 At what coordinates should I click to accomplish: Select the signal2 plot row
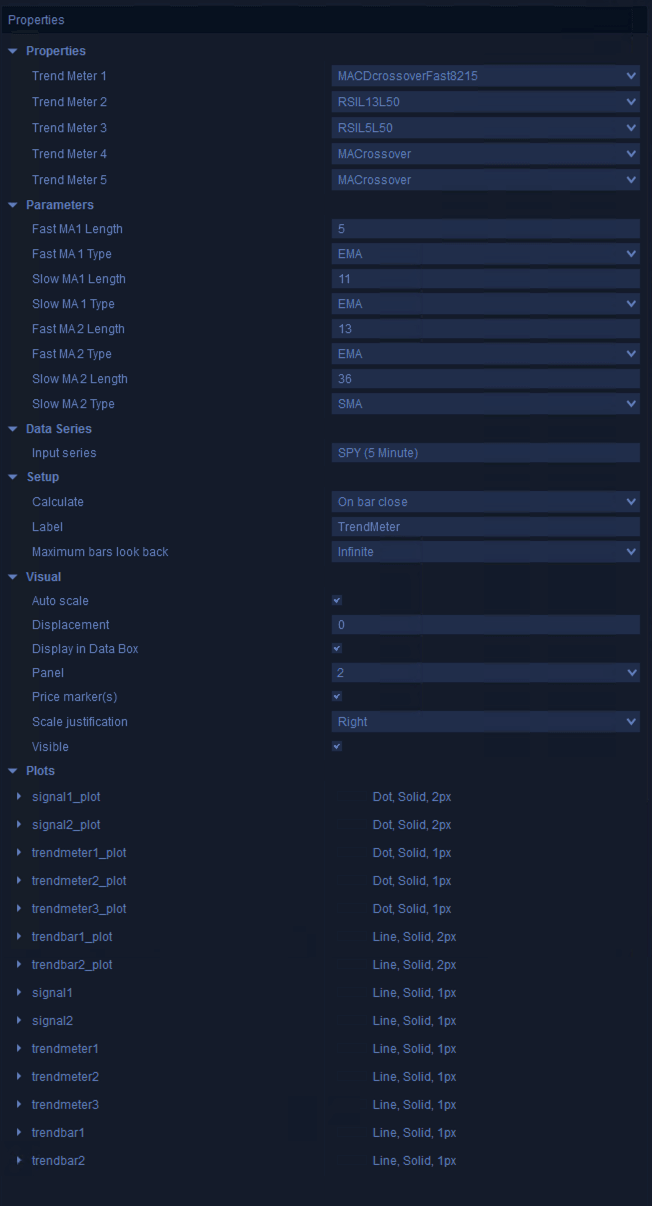[x=52, y=1021]
